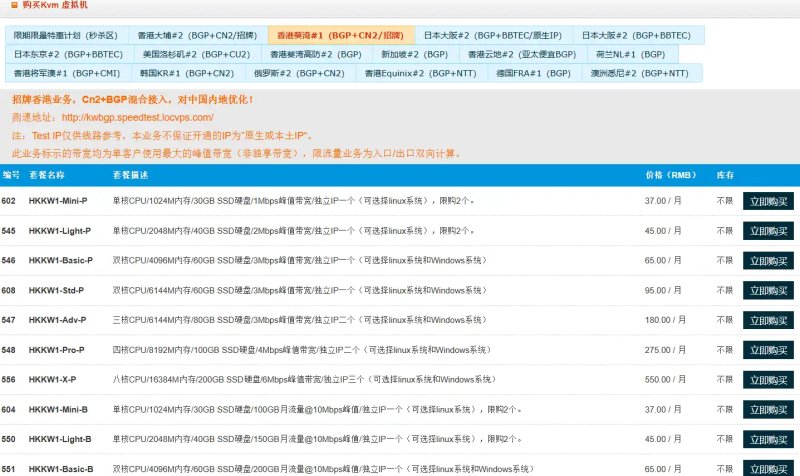Purchase the HKKW1-Light-B package
Viewport: 800px width, 476px height.
coord(768,440)
